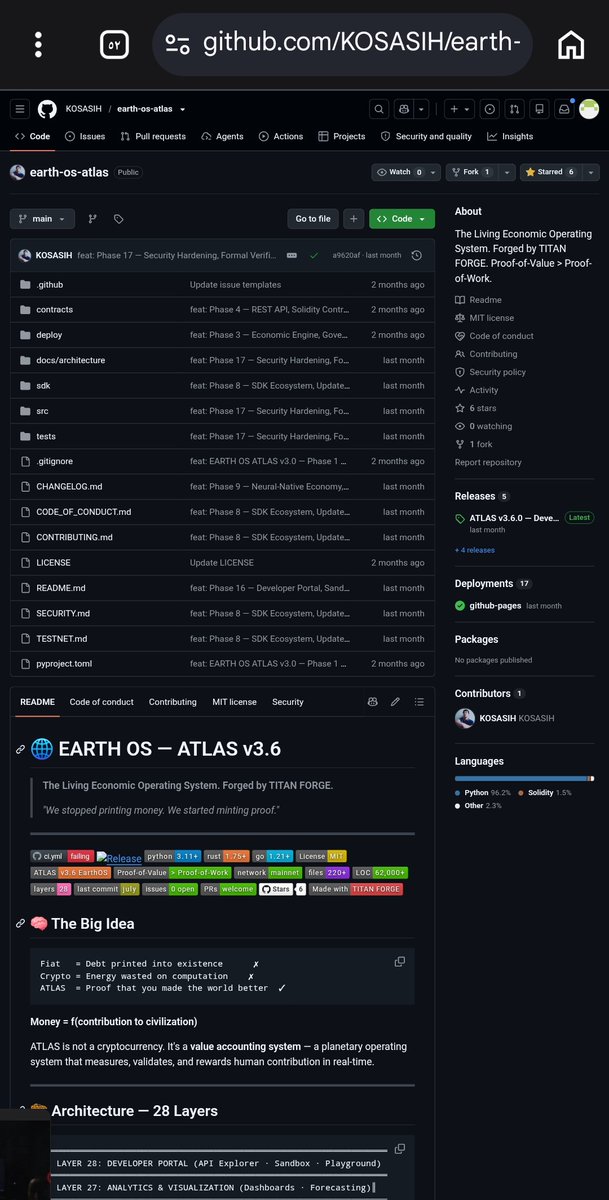
Task: Click the README Copilot icon
Action: (372, 702)
